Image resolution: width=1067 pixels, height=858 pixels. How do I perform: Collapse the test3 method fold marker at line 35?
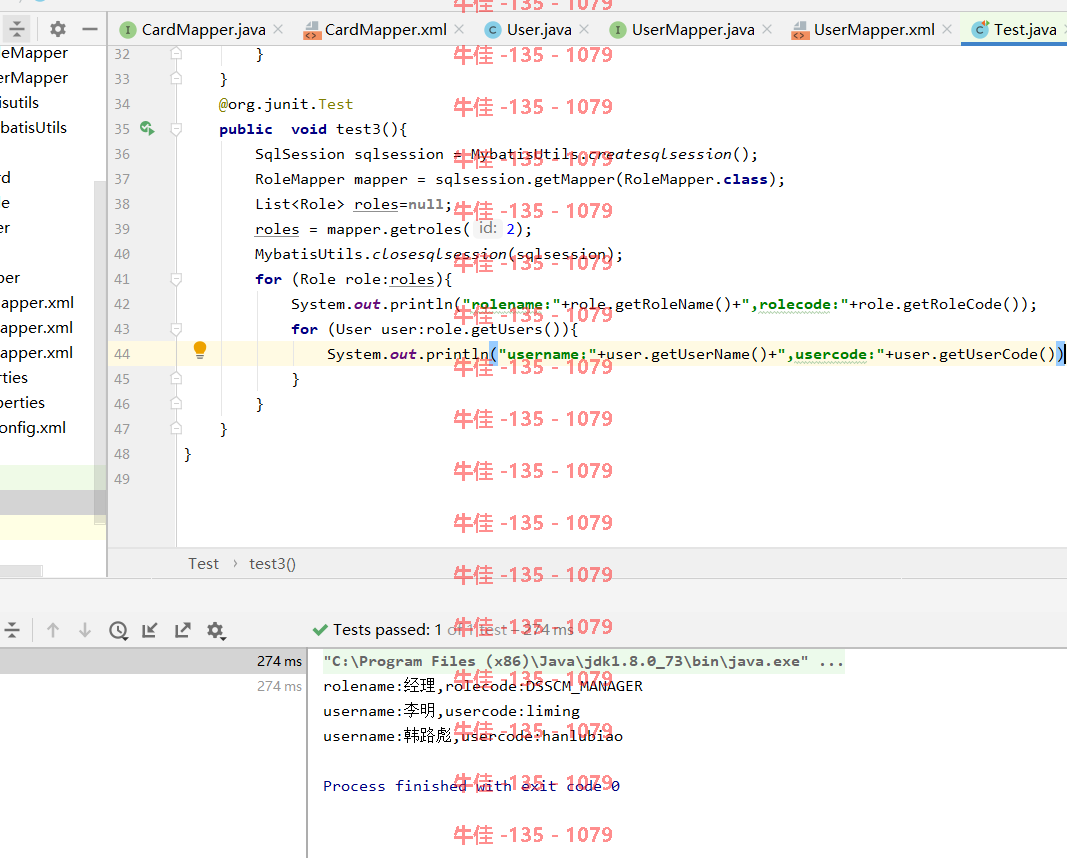(176, 129)
